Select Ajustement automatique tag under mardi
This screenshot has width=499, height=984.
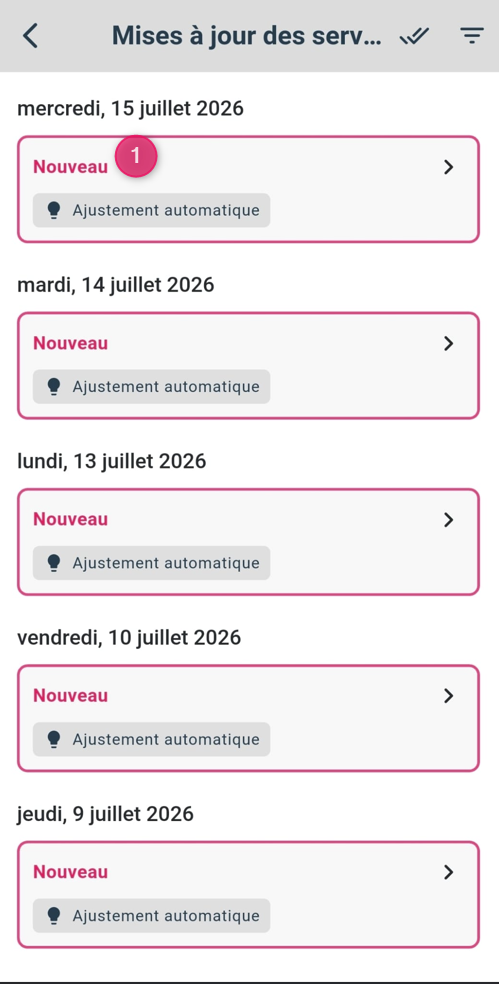(151, 387)
